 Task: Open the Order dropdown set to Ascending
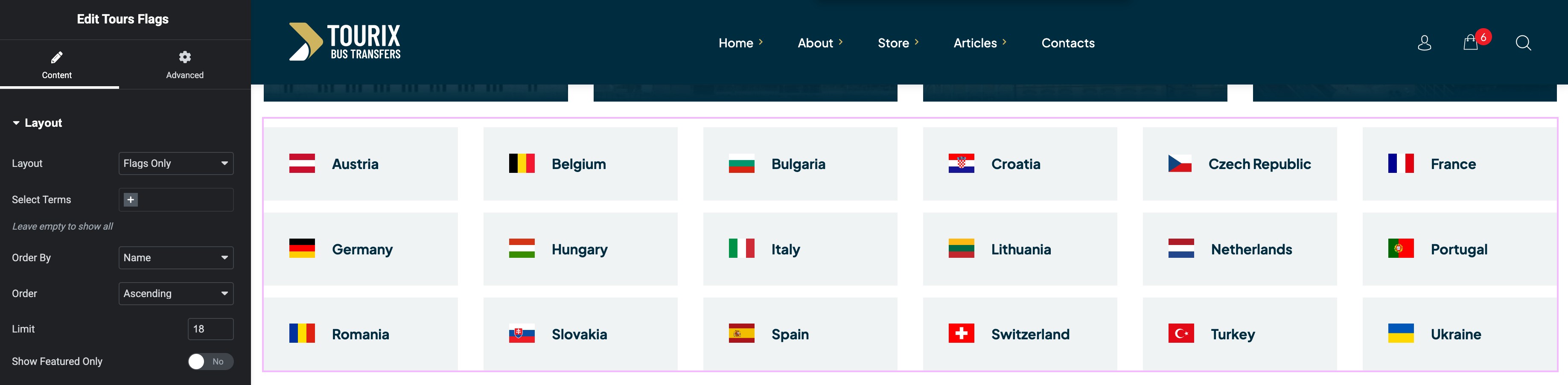click(x=176, y=294)
